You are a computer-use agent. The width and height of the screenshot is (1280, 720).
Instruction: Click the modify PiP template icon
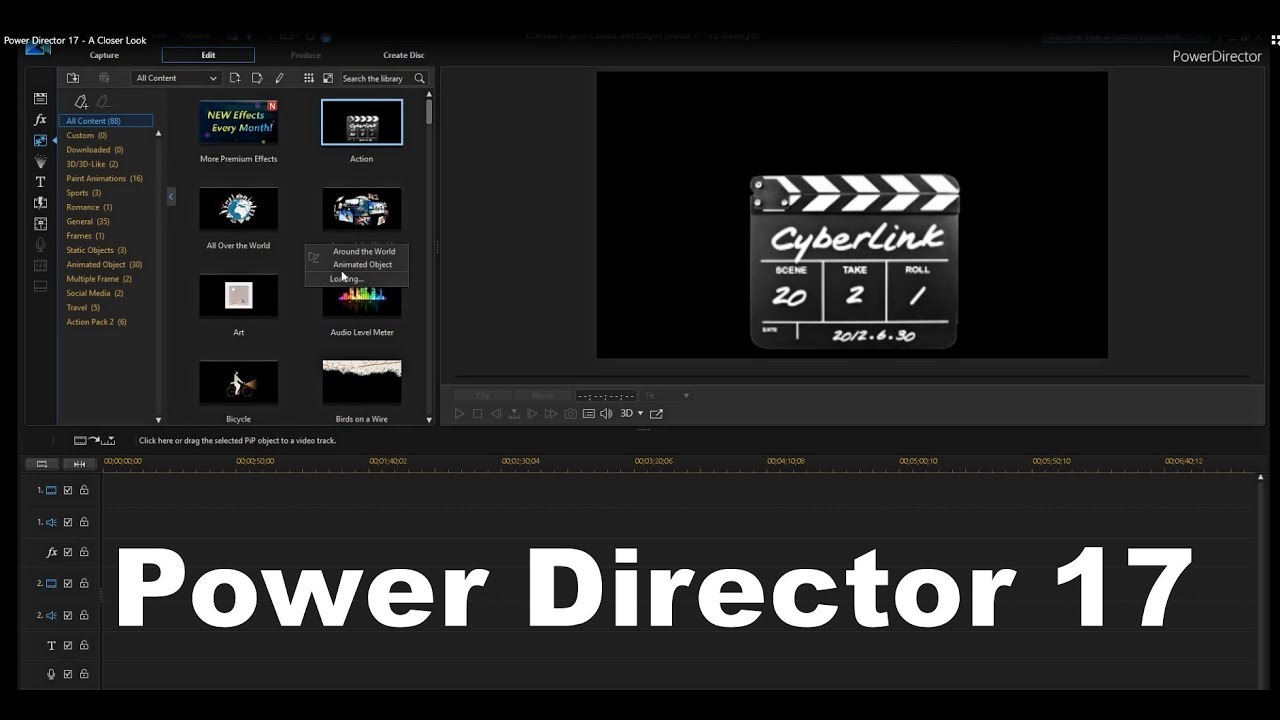click(x=257, y=78)
